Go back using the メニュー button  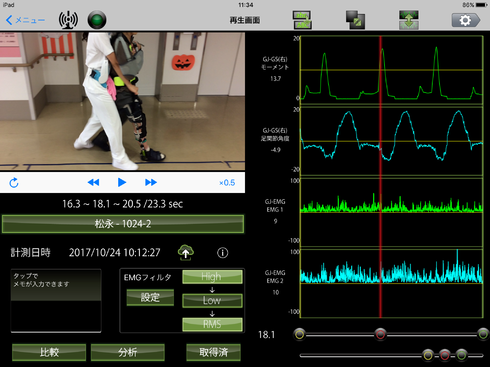tap(25, 20)
